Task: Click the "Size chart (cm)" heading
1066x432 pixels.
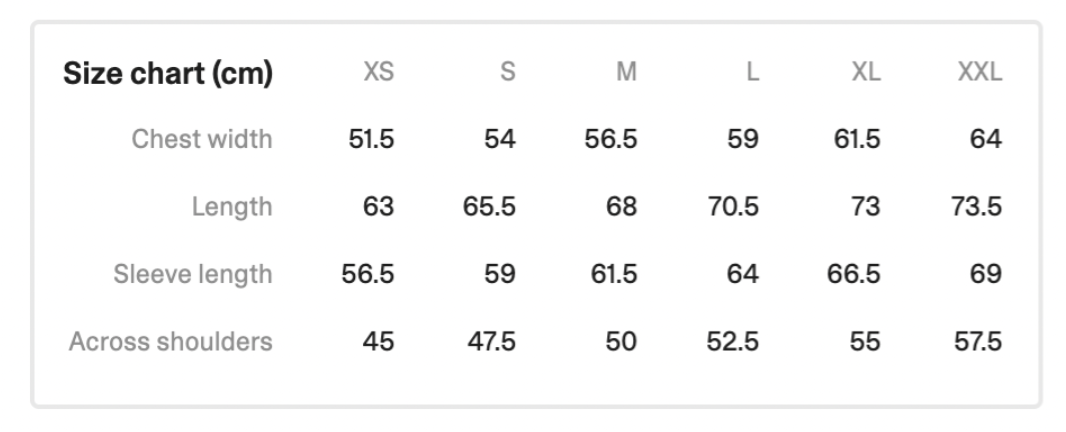Action: (168, 73)
